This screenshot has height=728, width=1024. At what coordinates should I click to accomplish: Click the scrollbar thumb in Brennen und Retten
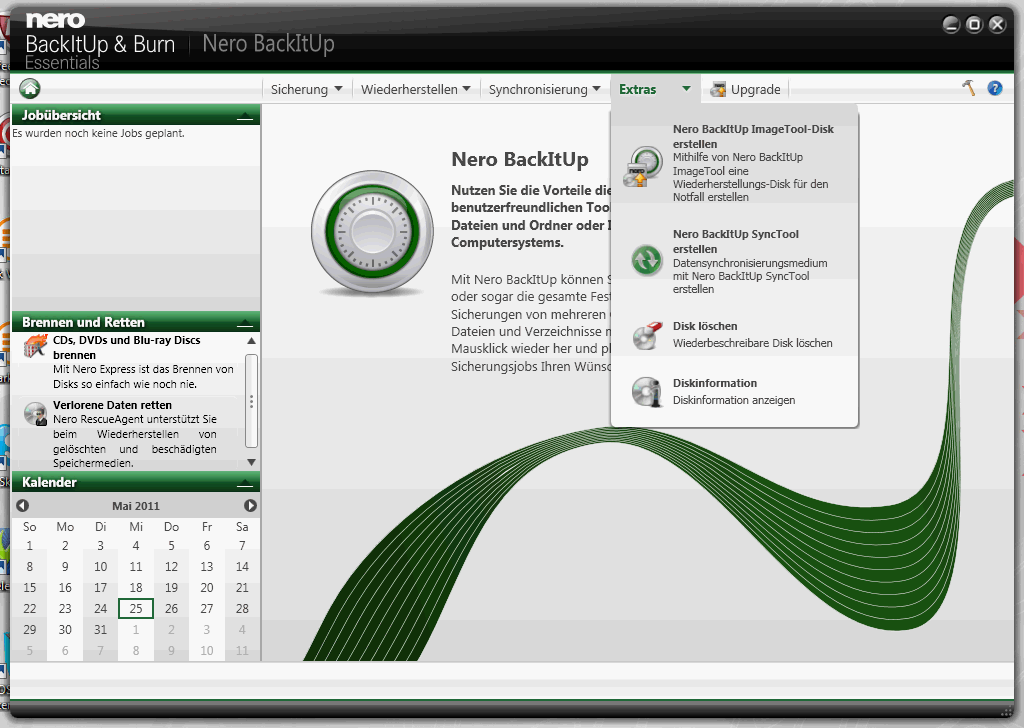coord(251,401)
